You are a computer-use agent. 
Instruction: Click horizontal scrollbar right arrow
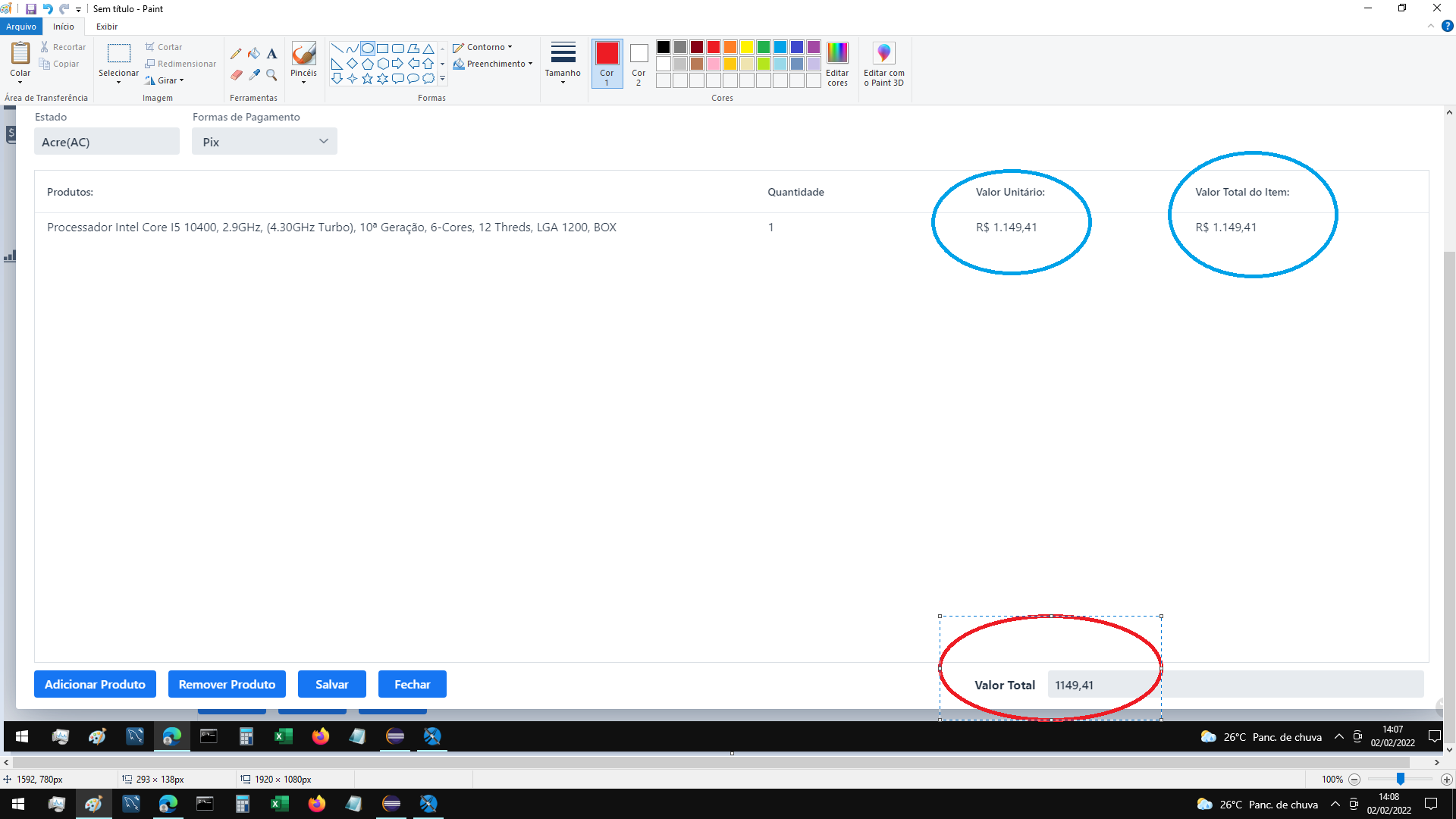(1436, 762)
